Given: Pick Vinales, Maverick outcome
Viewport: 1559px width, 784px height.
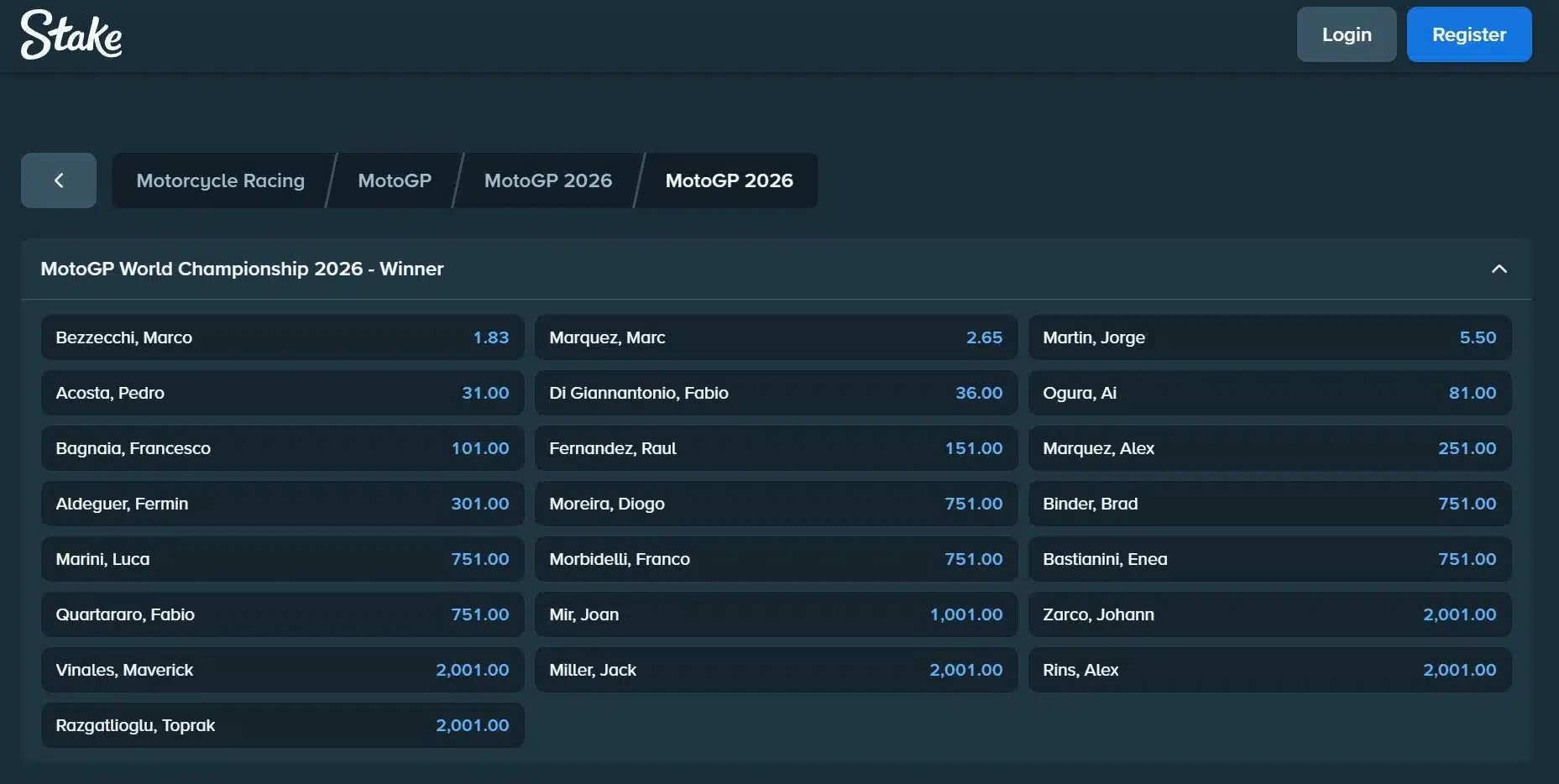Looking at the screenshot, I should tap(283, 670).
